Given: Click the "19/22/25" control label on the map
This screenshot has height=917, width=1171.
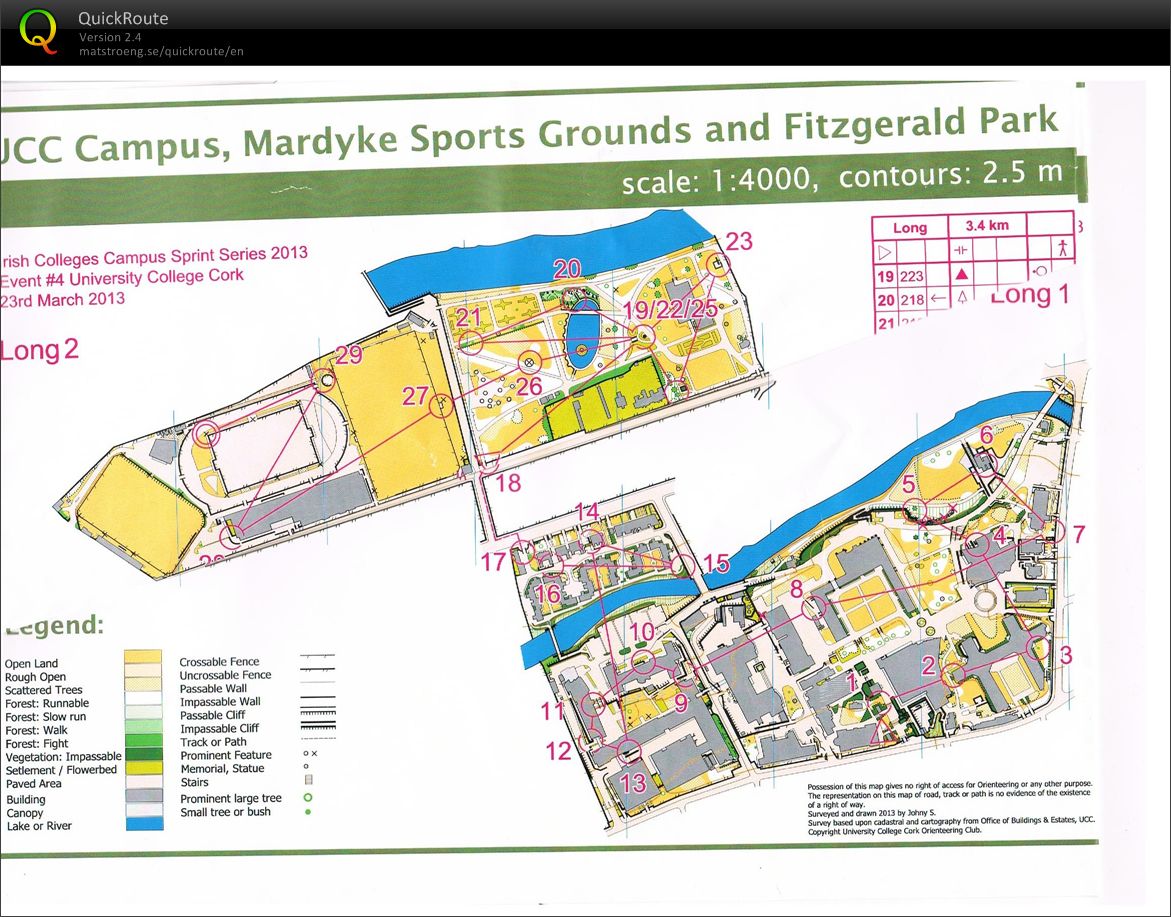Looking at the screenshot, I should point(671,309).
